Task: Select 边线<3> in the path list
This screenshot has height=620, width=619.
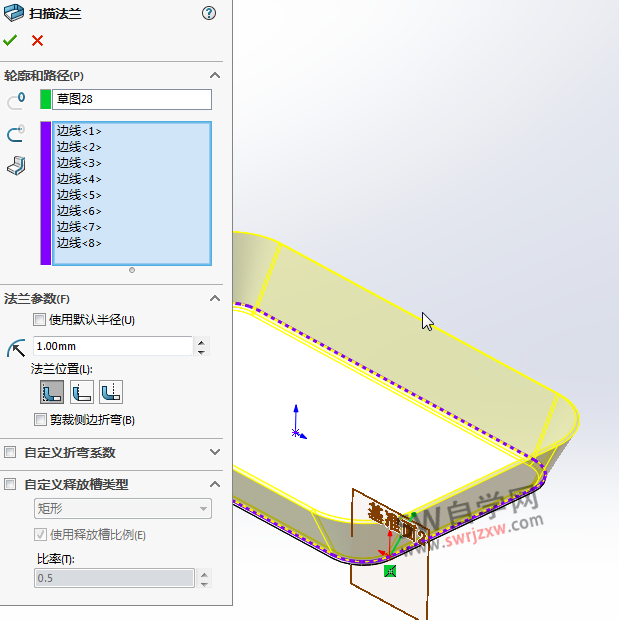Action: [79, 163]
